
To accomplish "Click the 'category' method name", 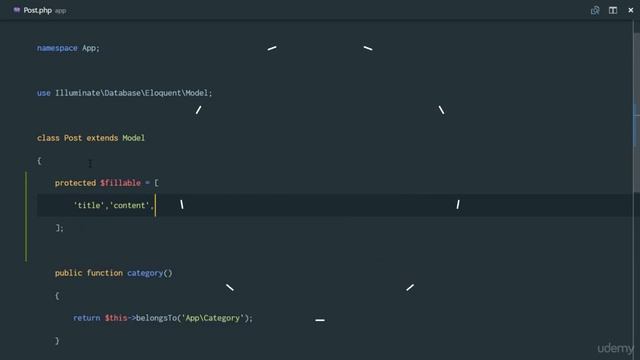I will pos(145,273).
